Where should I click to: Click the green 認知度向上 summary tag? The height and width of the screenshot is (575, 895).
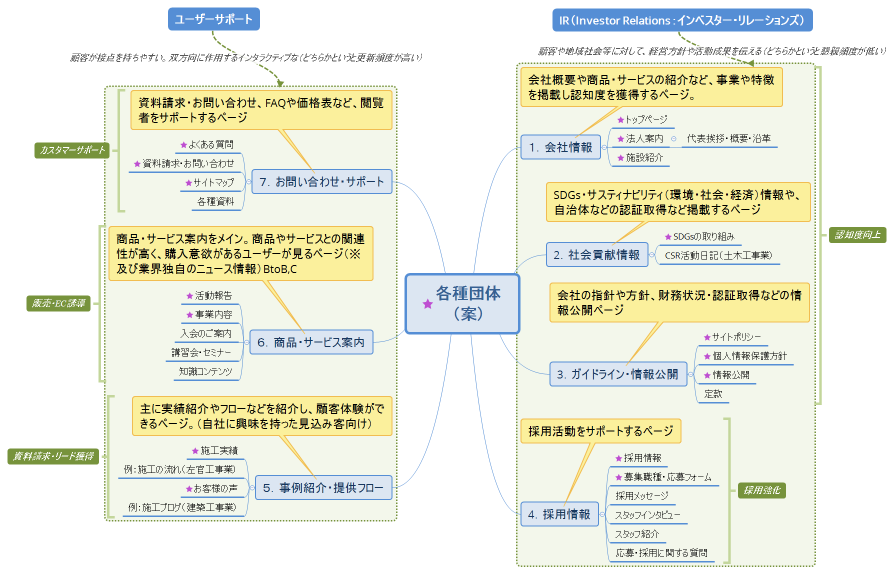[x=856, y=235]
